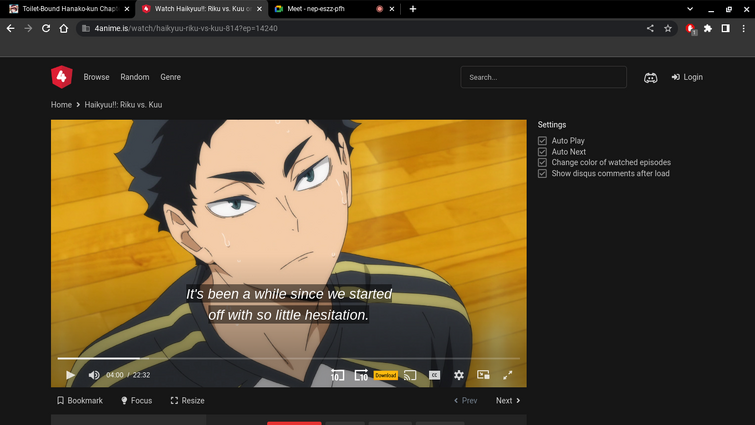Go forward in browser history

point(28,28)
